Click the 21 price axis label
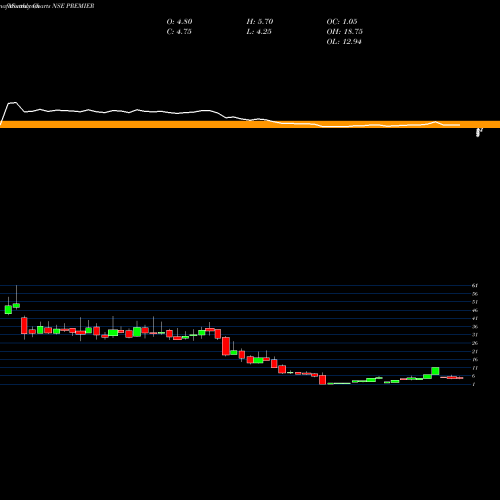Image resolution: width=500 pixels, height=500 pixels. pyautogui.click(x=475, y=351)
